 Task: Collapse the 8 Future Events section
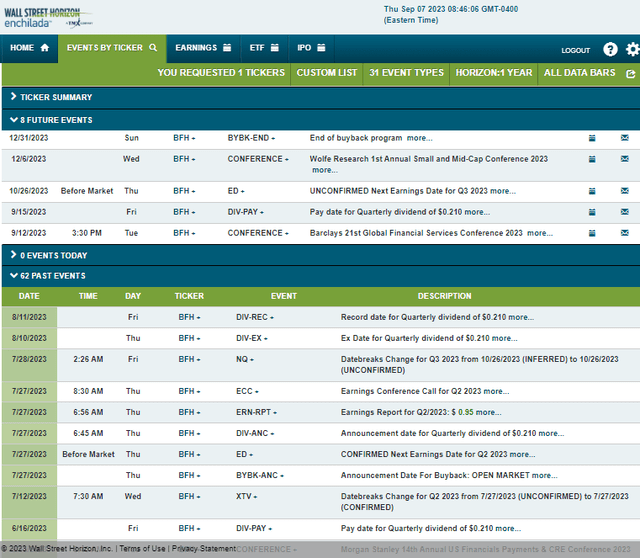(321, 120)
